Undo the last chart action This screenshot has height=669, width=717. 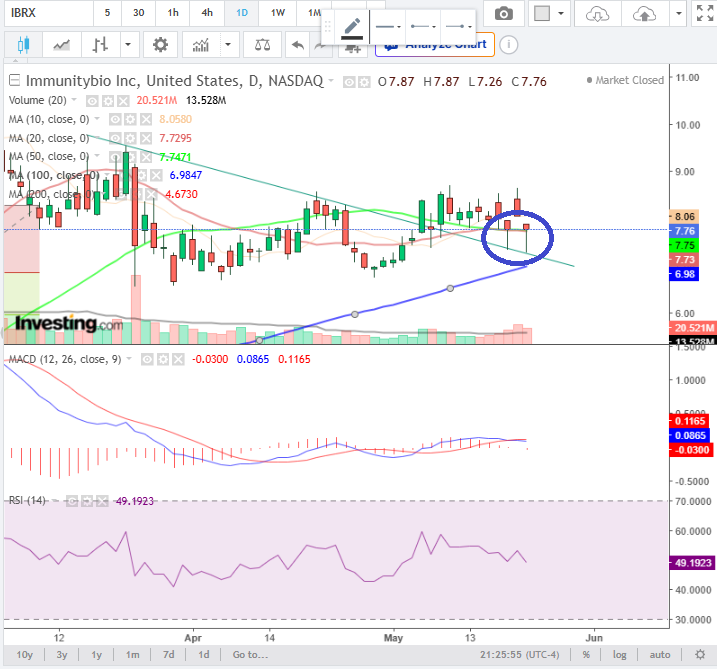(x=298, y=45)
